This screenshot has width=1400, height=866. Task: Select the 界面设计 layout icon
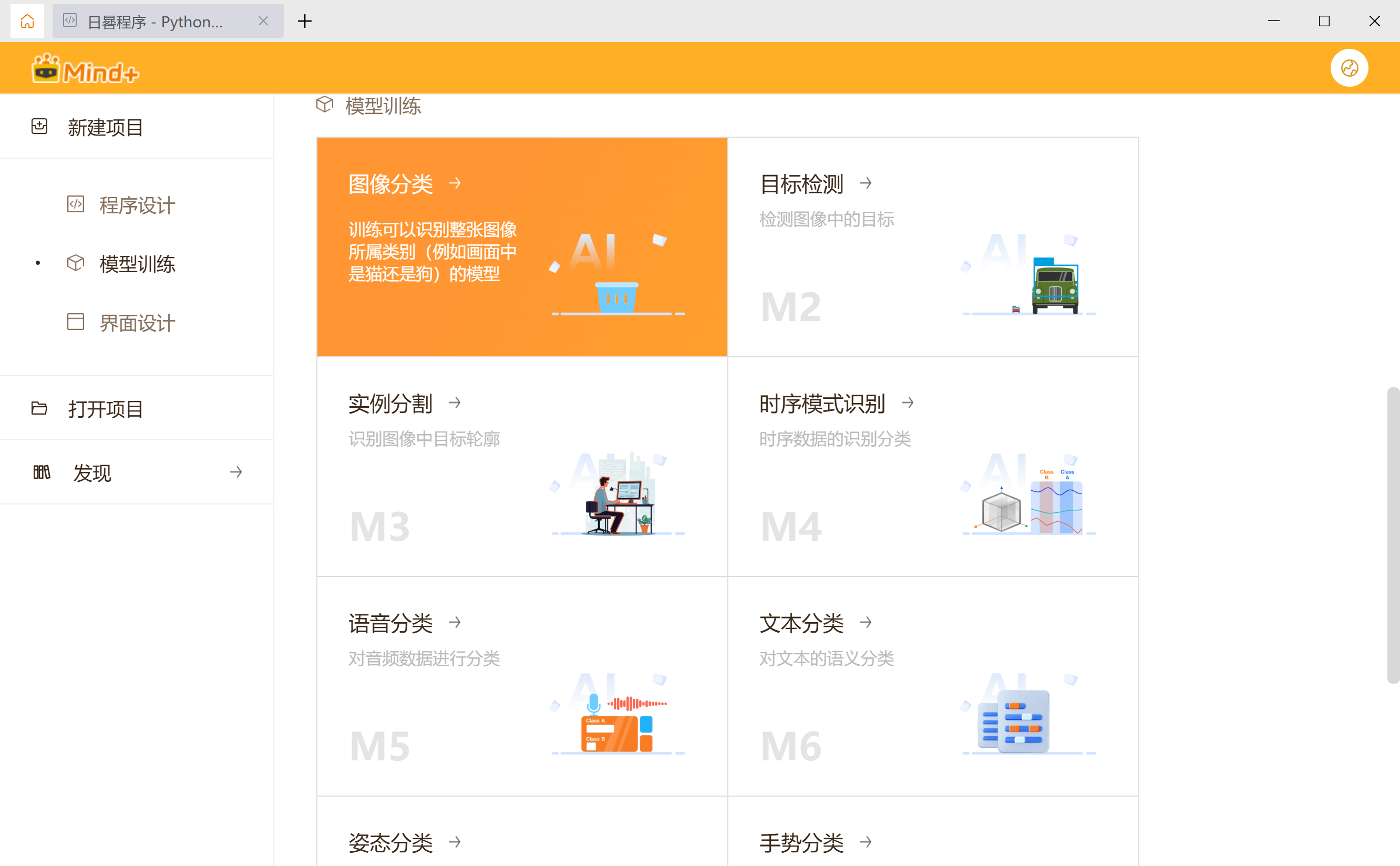click(75, 323)
